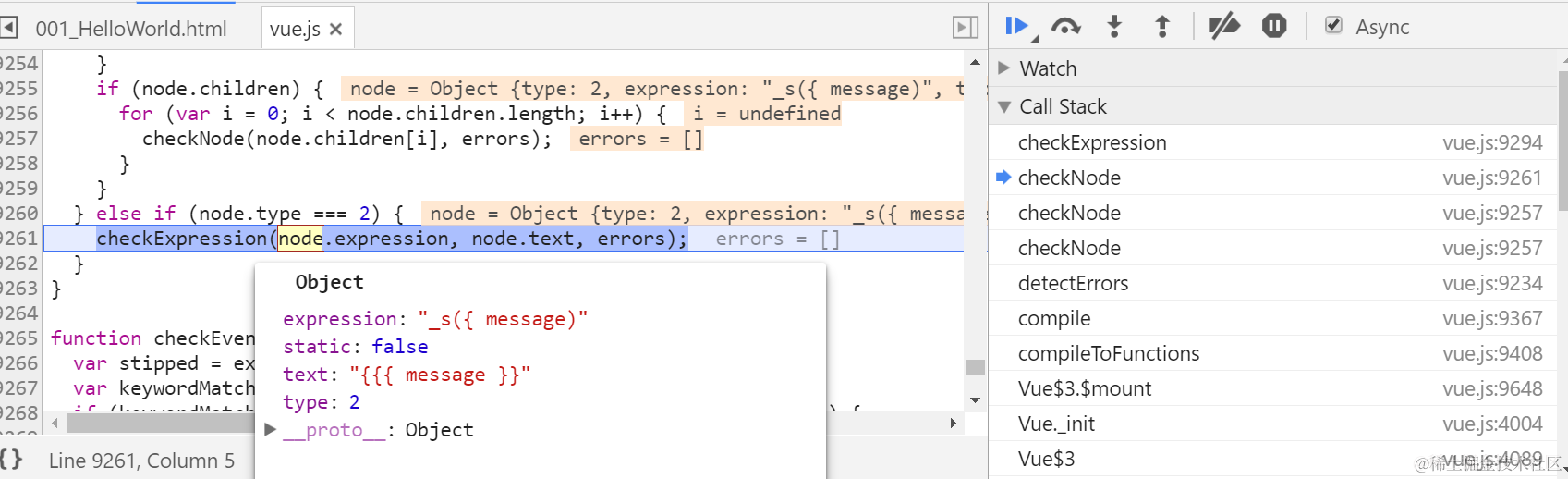
Task: Show the file navigator pane
Action: 8,27
